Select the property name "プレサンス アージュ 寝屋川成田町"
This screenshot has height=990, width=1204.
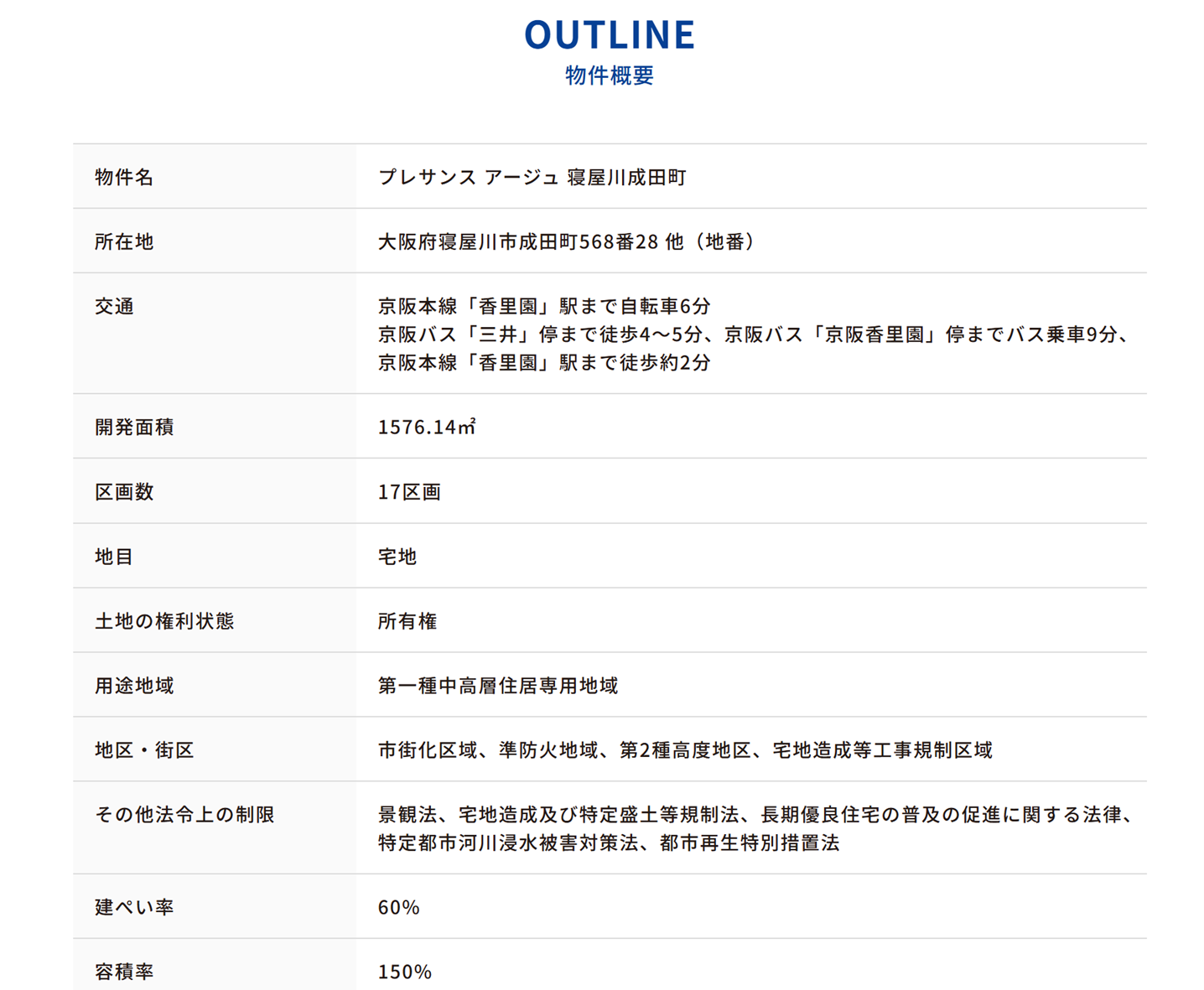point(532,177)
